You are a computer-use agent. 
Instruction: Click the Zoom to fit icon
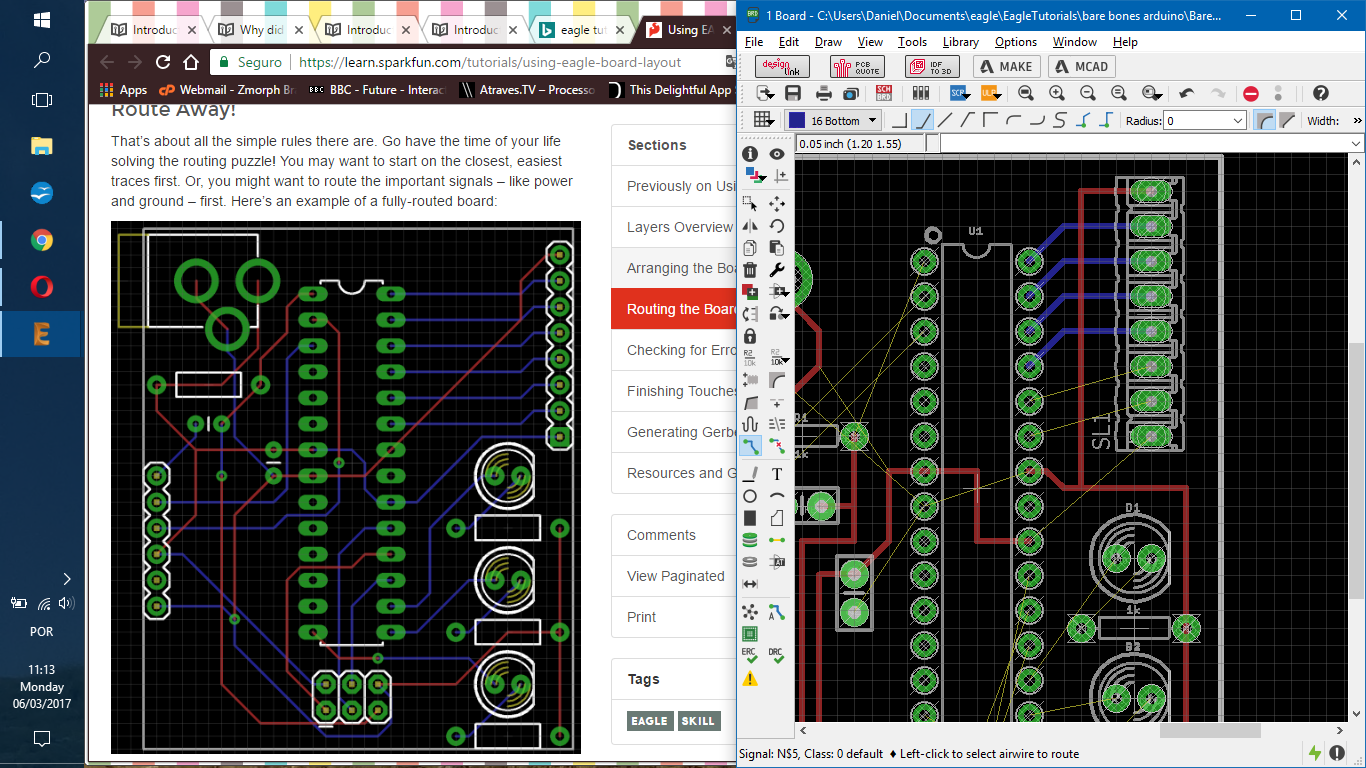tap(1026, 93)
